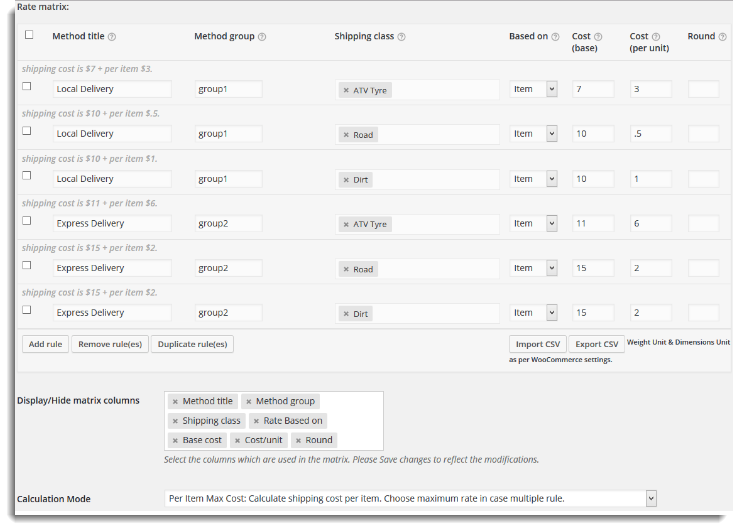Viewport: 733px width, 530px height.
Task: Remove ATV Tyre tag in $7 rule row
Action: pyautogui.click(x=346, y=91)
